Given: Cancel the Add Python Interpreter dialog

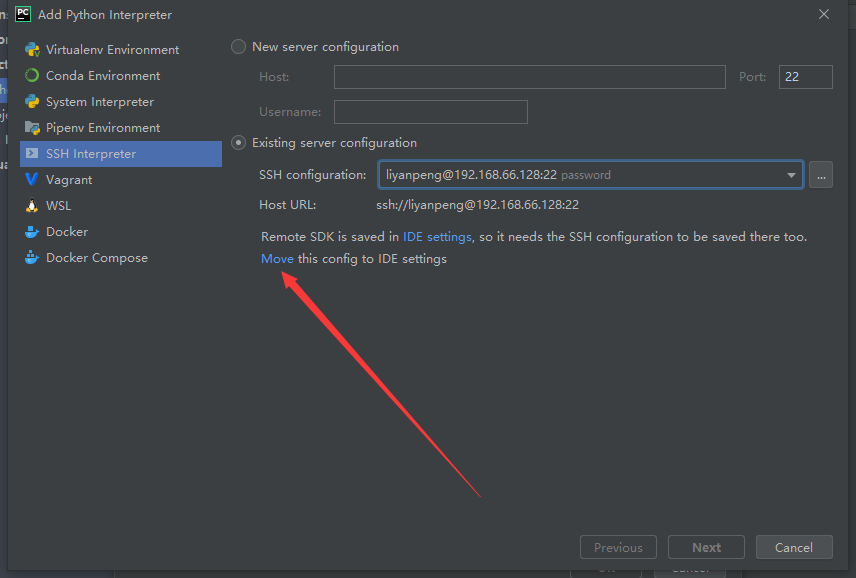Looking at the screenshot, I should 794,547.
